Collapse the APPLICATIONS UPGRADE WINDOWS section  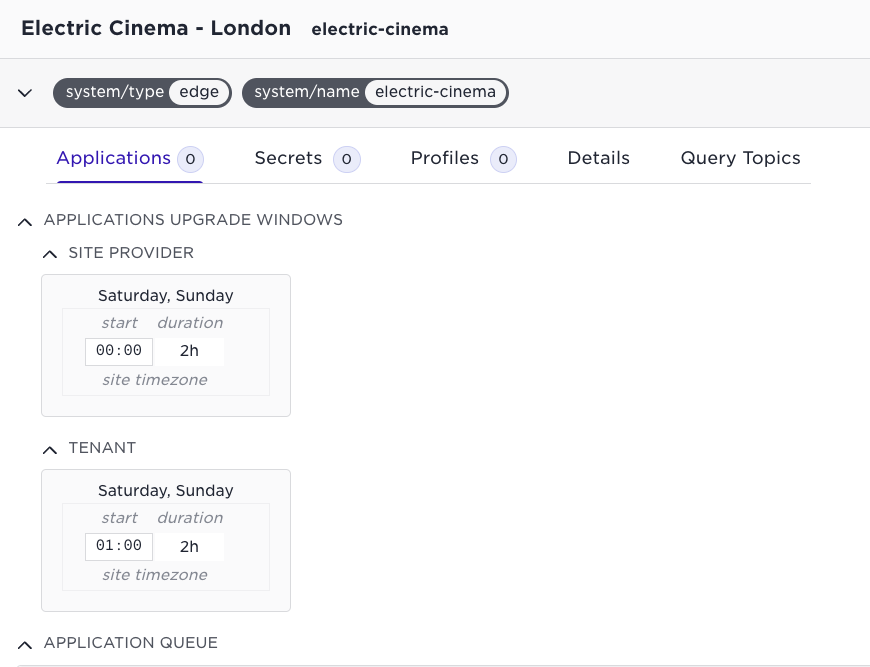(x=24, y=221)
